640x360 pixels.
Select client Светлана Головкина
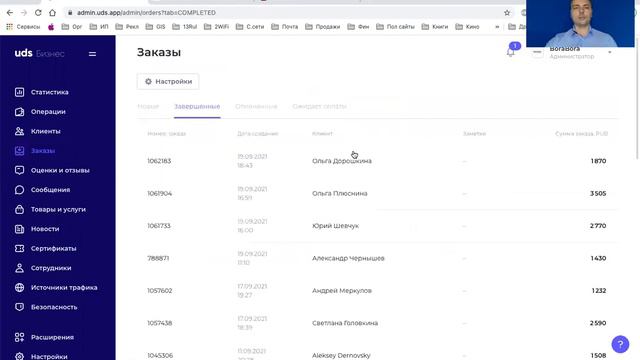[x=345, y=323]
